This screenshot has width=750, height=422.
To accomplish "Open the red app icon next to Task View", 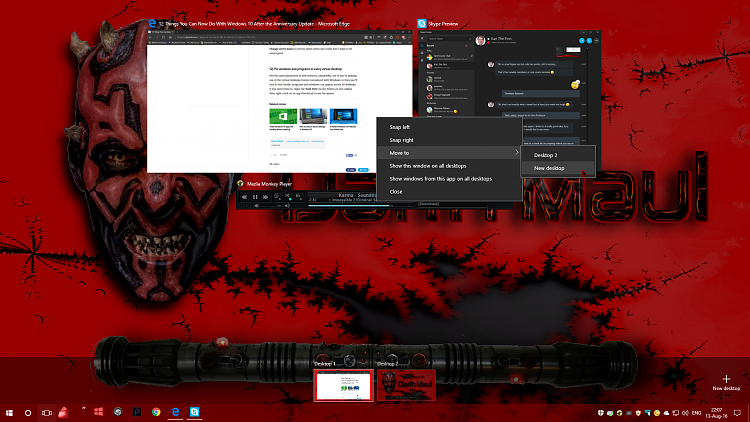I will pyautogui.click(x=64, y=412).
